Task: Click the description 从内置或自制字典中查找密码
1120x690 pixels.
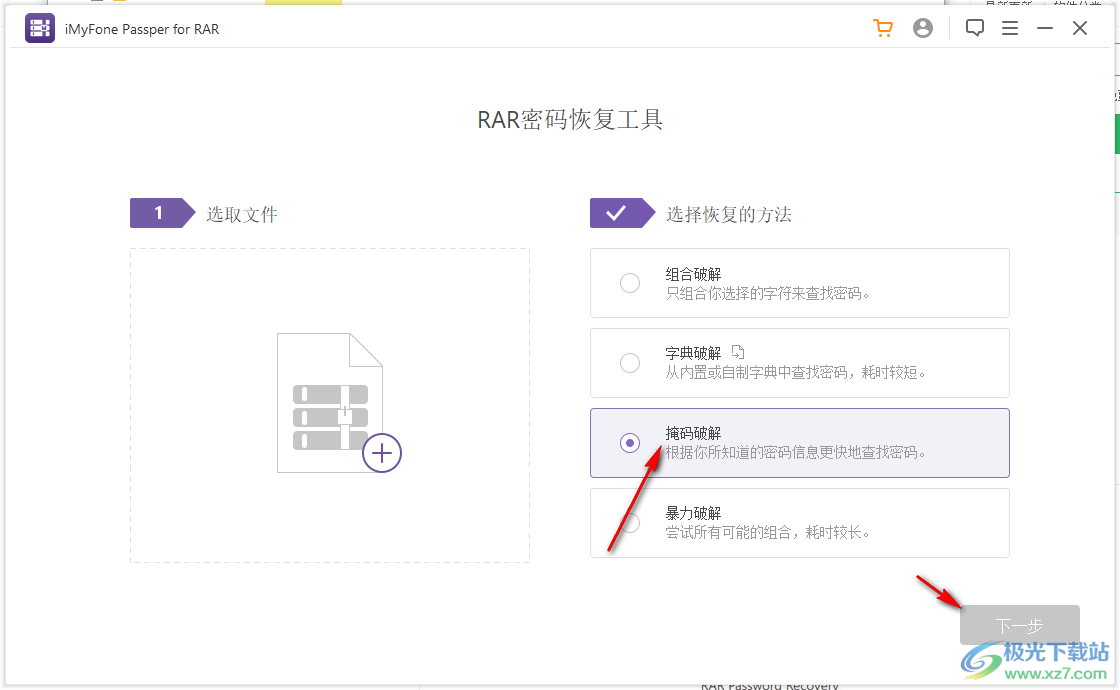Action: (795, 373)
